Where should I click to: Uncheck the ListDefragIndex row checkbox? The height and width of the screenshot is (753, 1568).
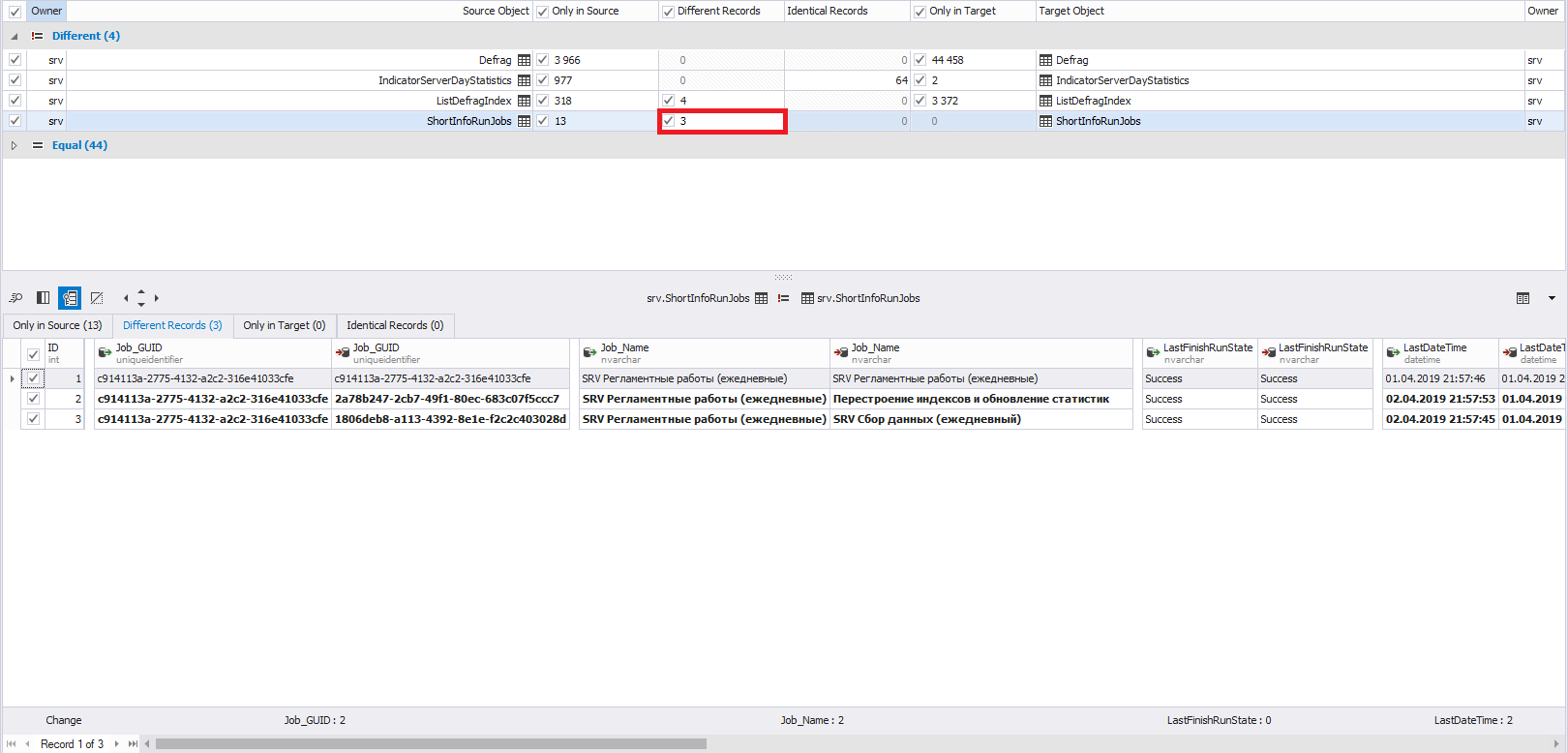[x=15, y=101]
